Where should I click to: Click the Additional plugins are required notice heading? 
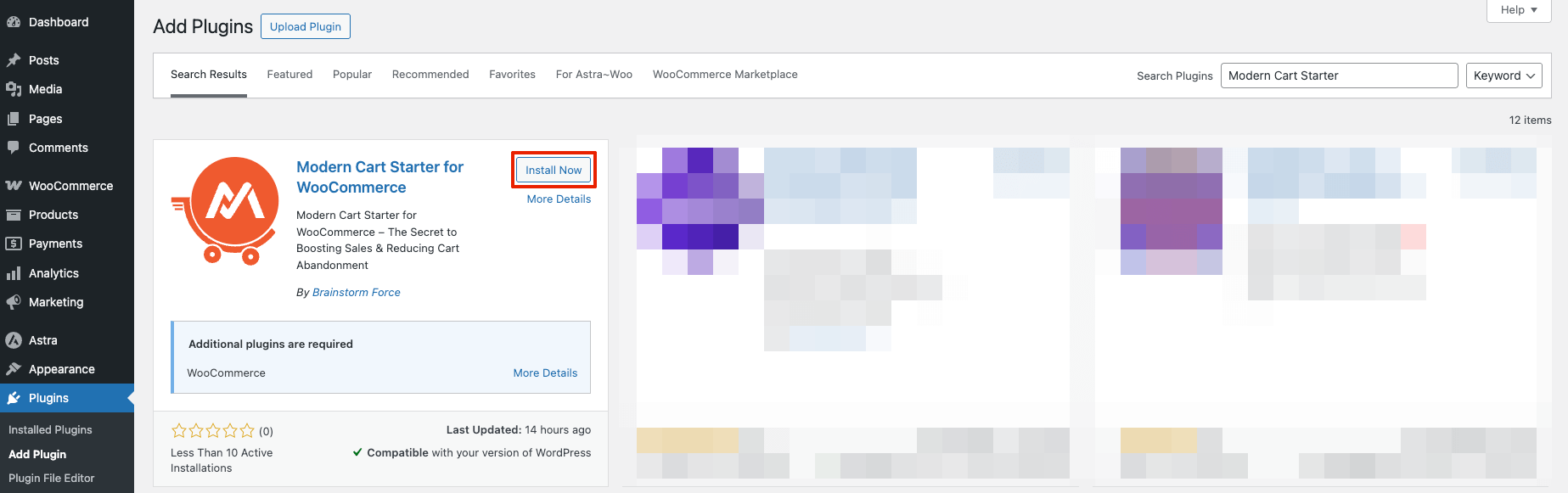[271, 345]
